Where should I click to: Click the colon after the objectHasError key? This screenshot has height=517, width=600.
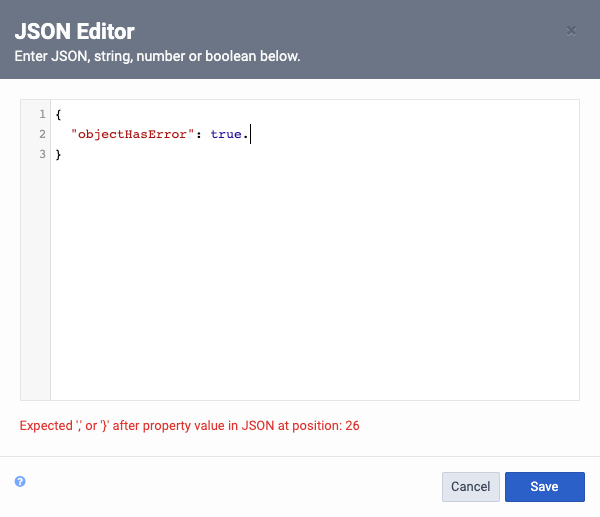(x=199, y=135)
